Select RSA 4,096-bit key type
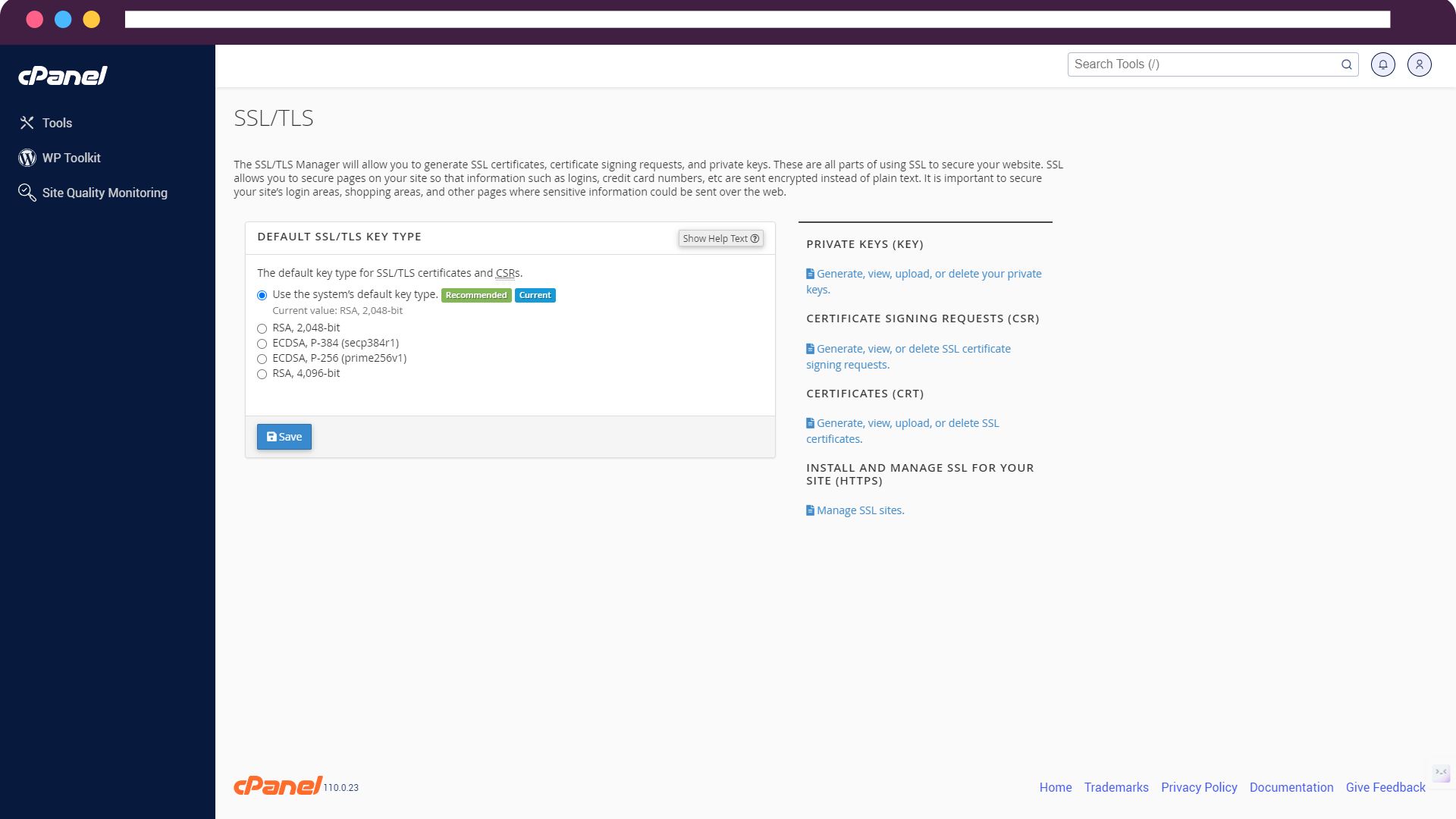The width and height of the screenshot is (1456, 819). (262, 374)
